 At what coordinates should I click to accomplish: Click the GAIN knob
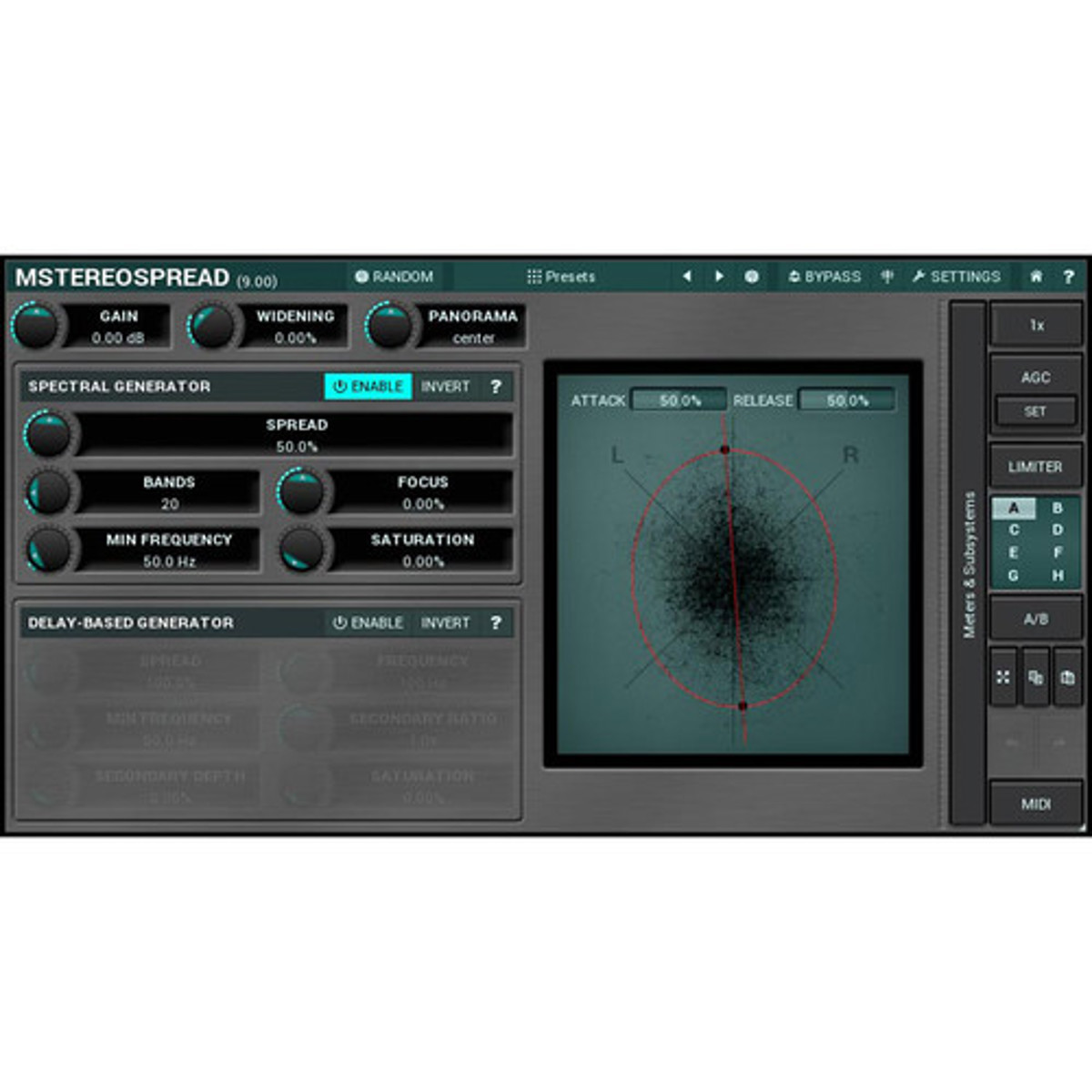36,327
